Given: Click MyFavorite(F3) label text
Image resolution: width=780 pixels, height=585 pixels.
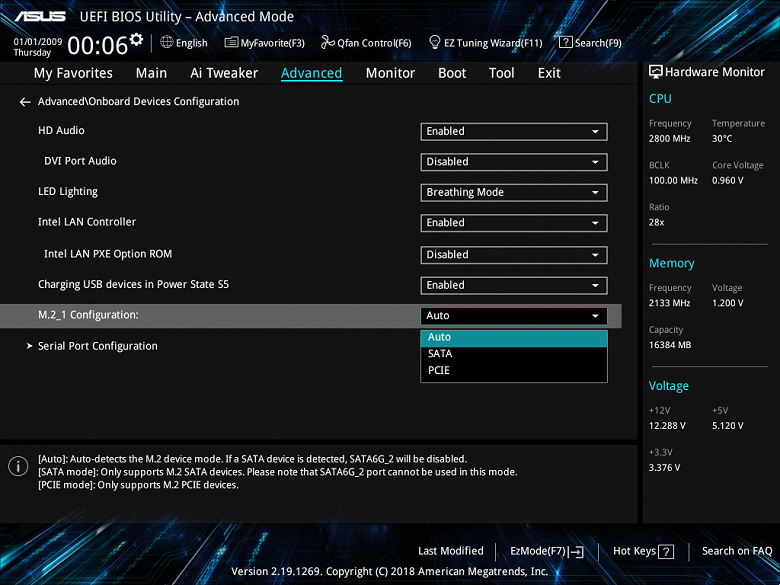Looking at the screenshot, I should click(273, 43).
